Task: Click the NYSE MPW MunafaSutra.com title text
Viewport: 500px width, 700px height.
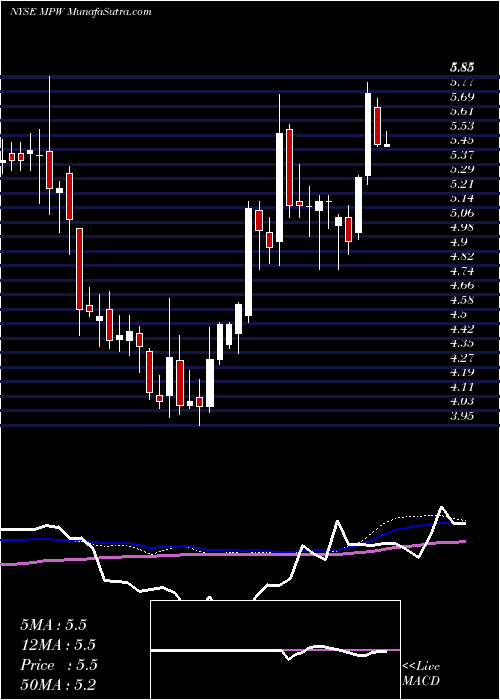Action: tap(80, 12)
